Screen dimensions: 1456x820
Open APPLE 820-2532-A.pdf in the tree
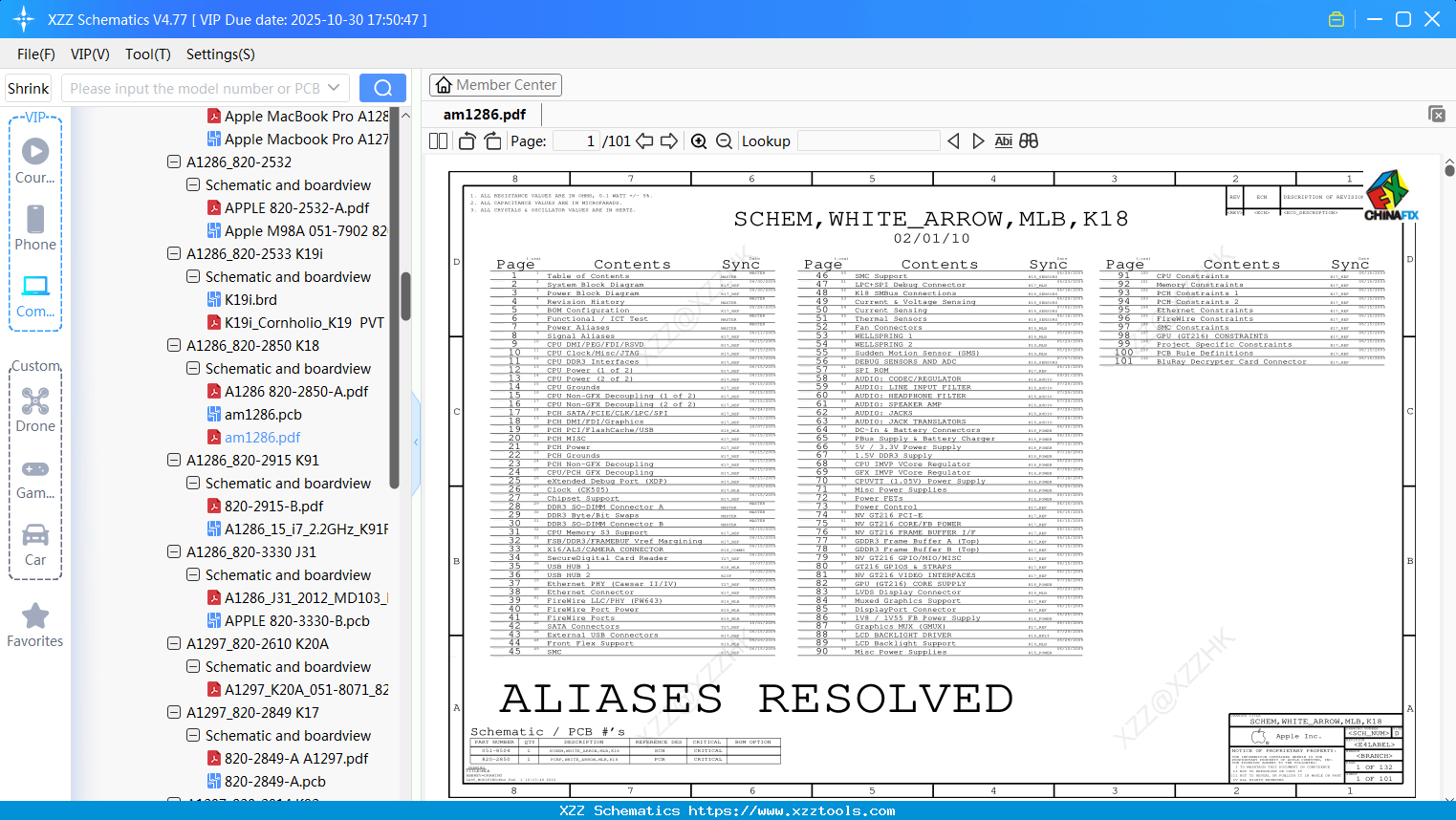296,208
